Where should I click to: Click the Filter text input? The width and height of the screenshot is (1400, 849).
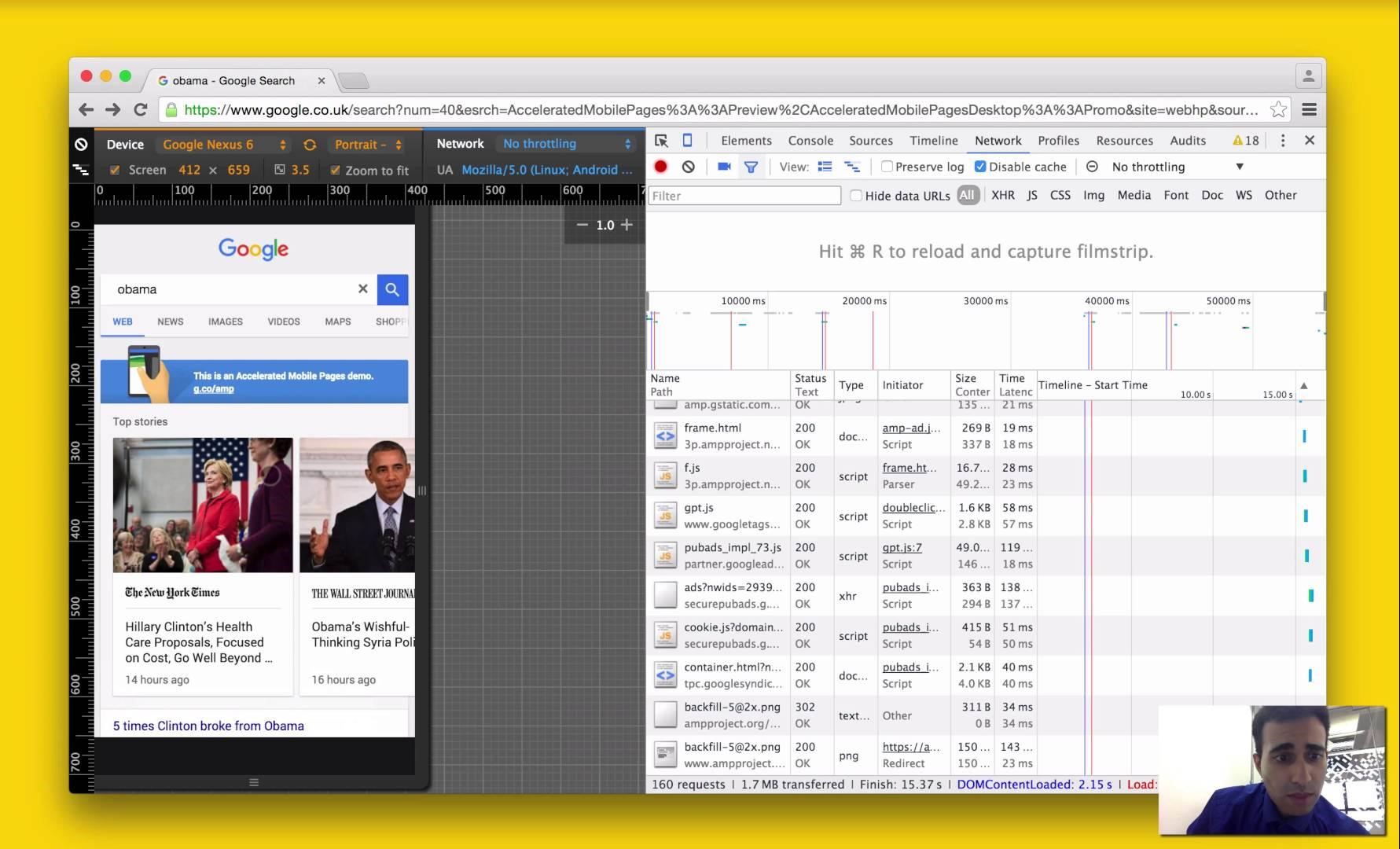coord(744,196)
